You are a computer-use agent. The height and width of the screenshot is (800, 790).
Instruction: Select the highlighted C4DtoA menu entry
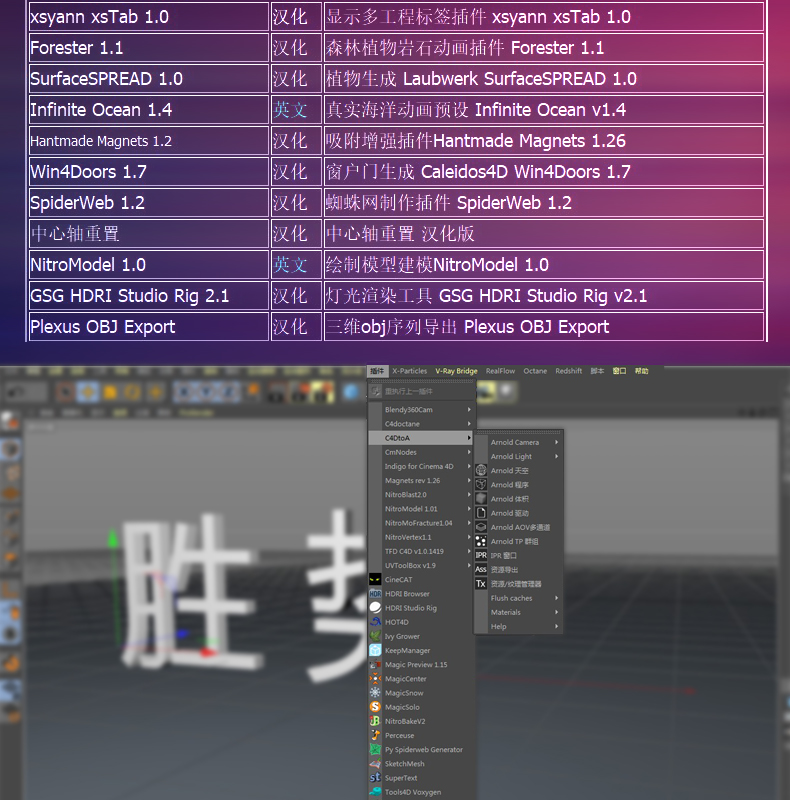click(x=421, y=438)
